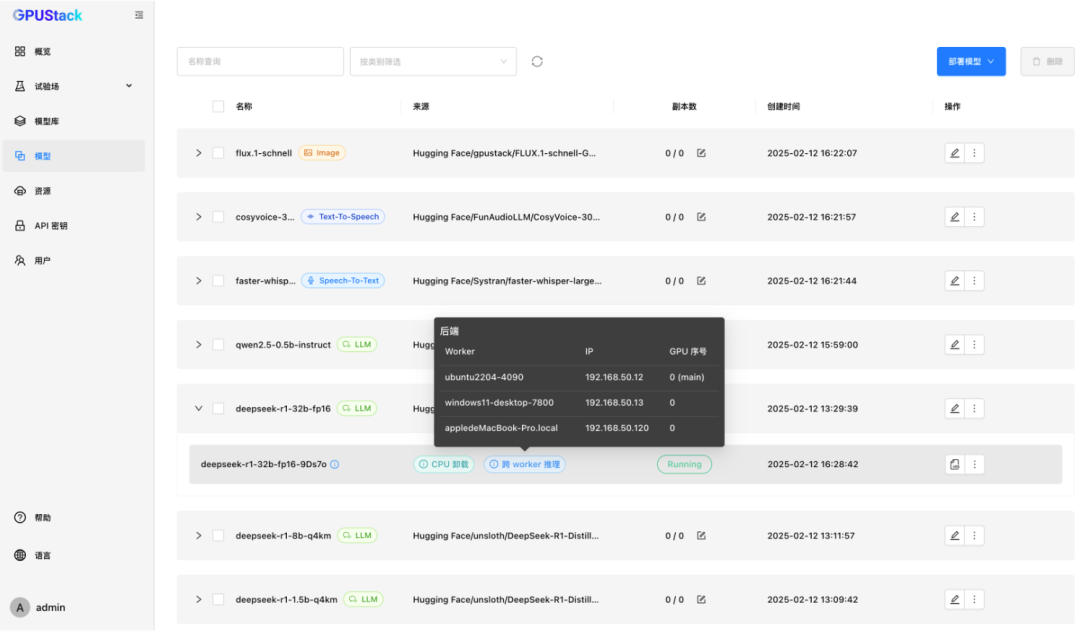Open logs icon for deepseek-r1-32b-fp16-9Ds7o instance

[954, 464]
